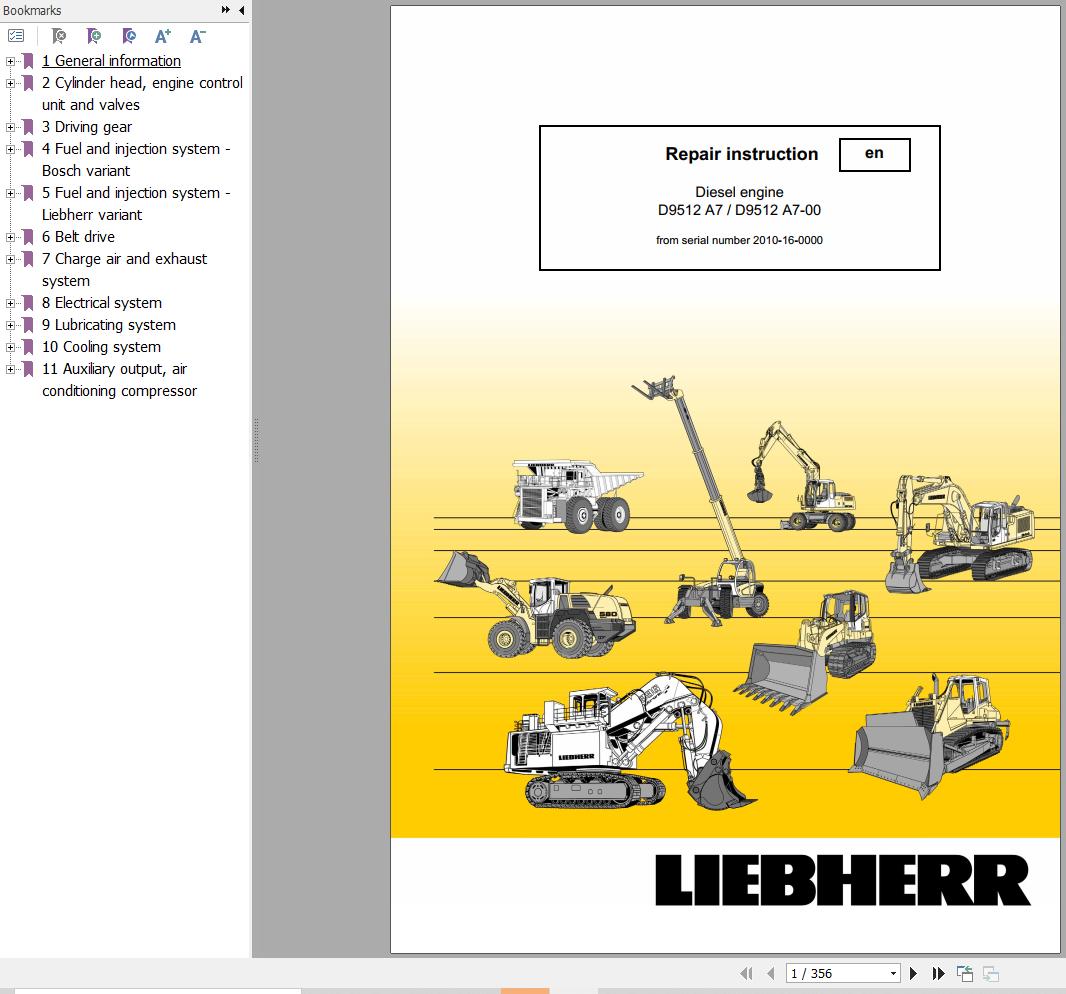The height and width of the screenshot is (994, 1066).
Task: Select Fuel and injection system - Liebherr variant
Action: point(136,204)
